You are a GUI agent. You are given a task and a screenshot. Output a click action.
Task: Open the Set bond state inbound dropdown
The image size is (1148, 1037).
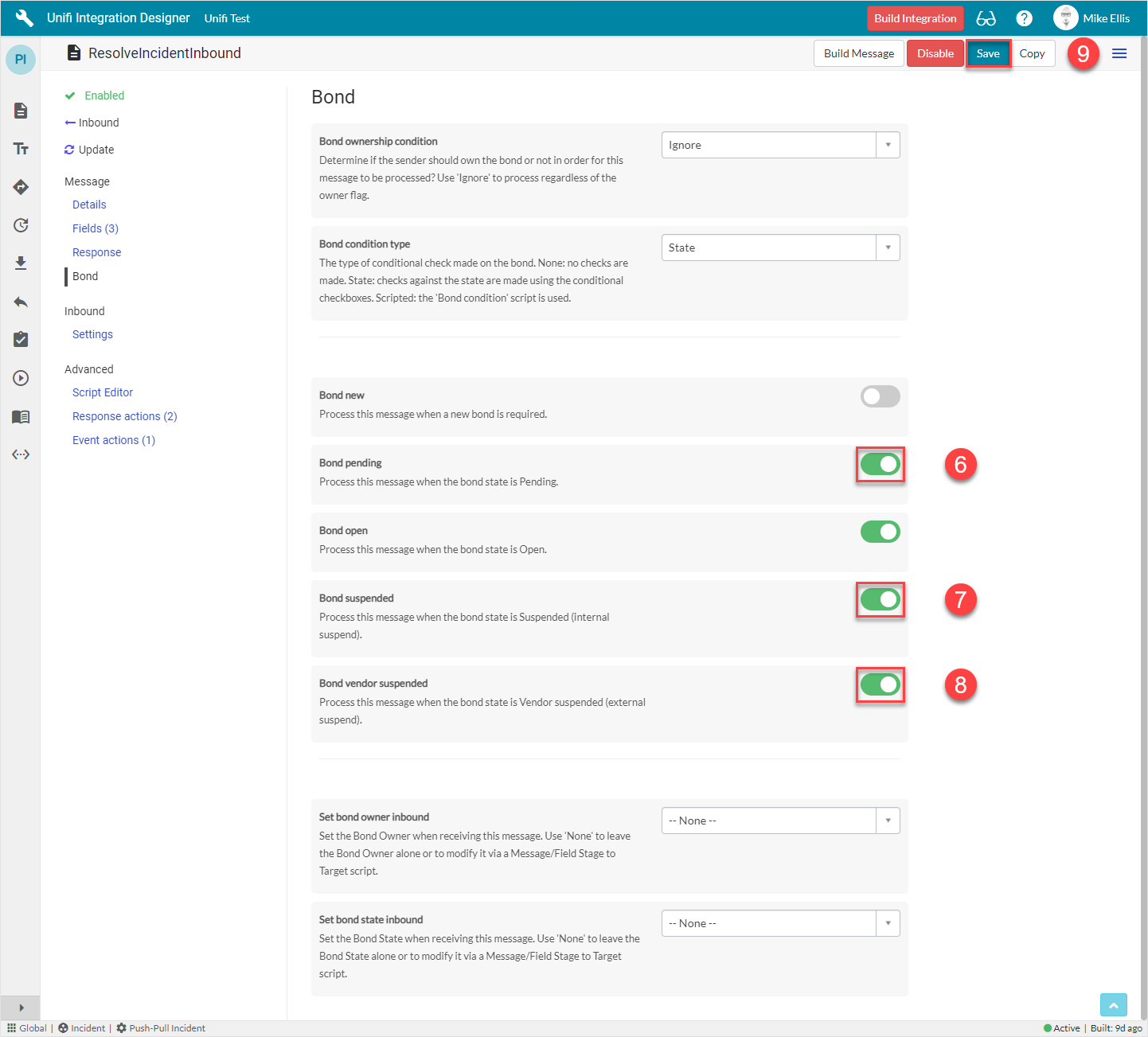point(887,922)
